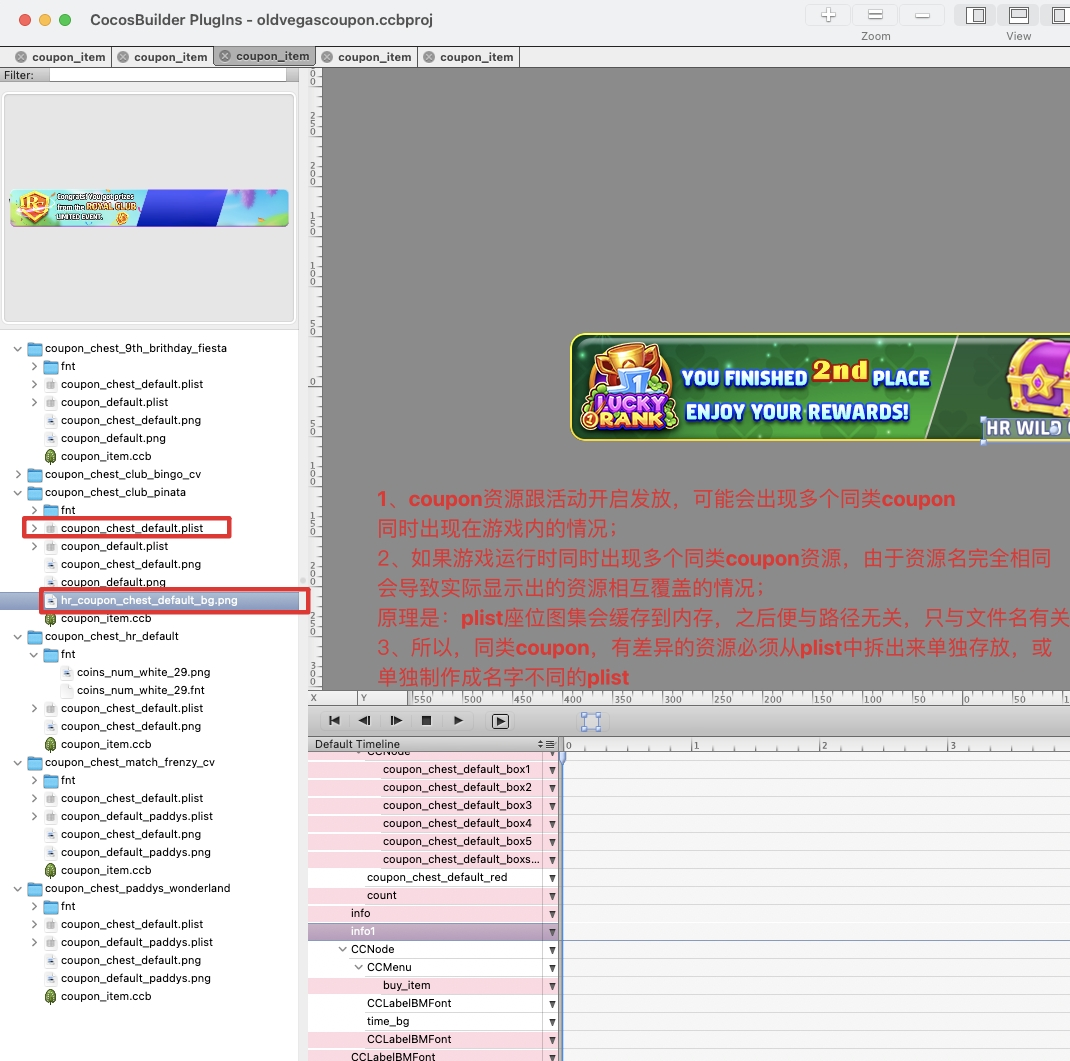This screenshot has width=1070, height=1061.
Task: Play the animation timeline
Action: 458,720
